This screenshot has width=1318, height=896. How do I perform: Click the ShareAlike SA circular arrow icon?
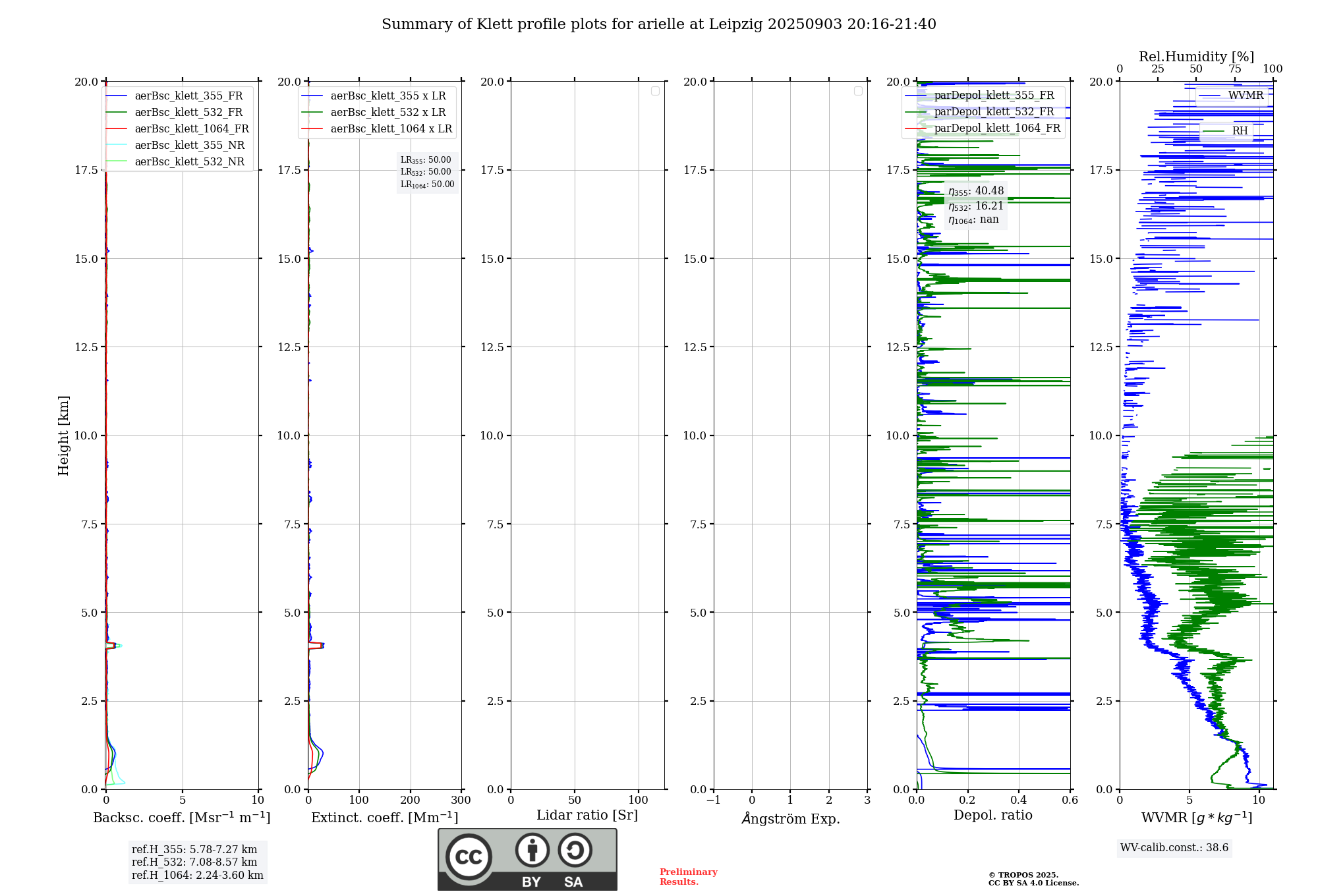(575, 850)
